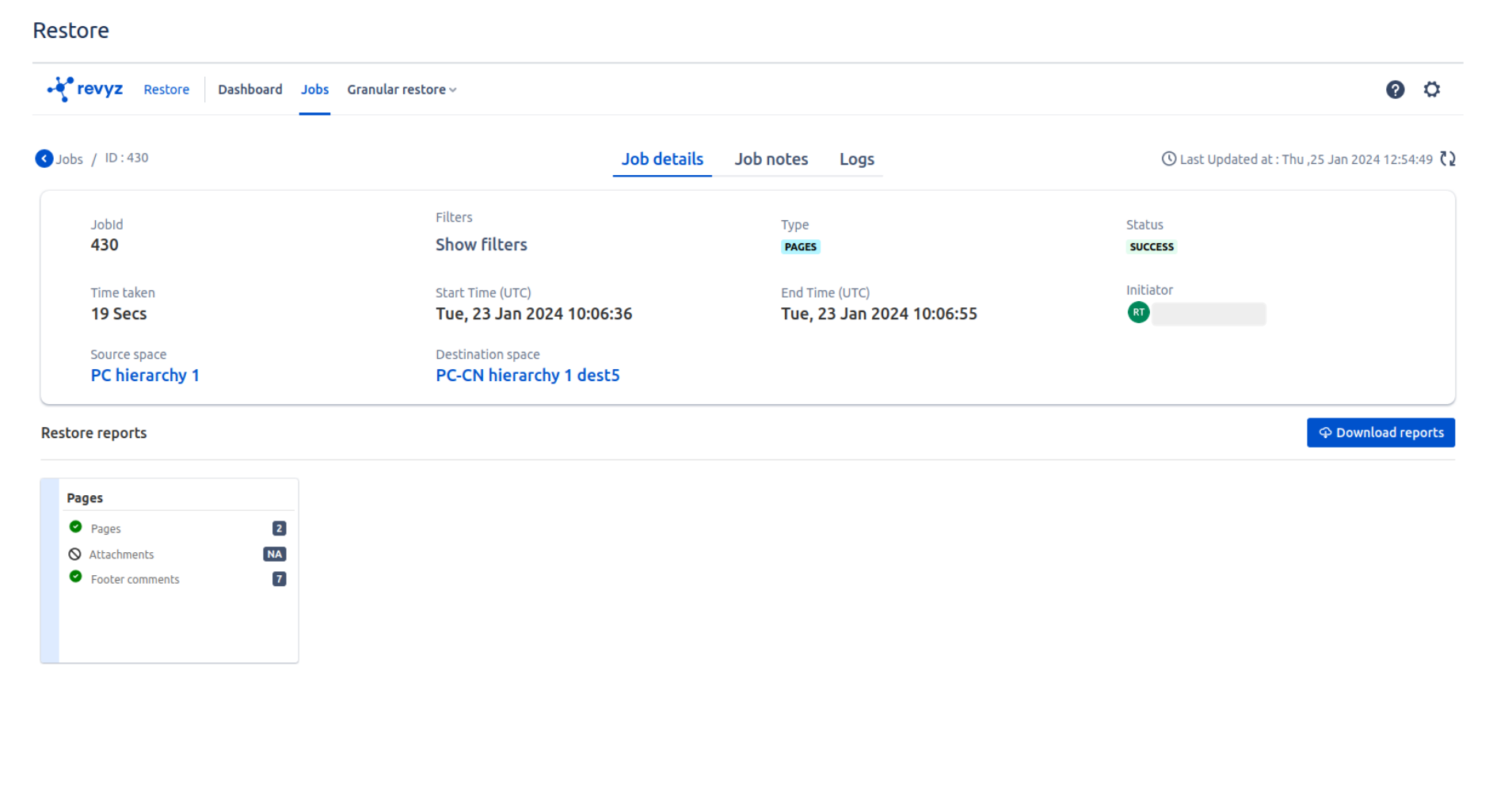The height and width of the screenshot is (812, 1512).
Task: Switch to the Job notes tab
Action: point(771,159)
